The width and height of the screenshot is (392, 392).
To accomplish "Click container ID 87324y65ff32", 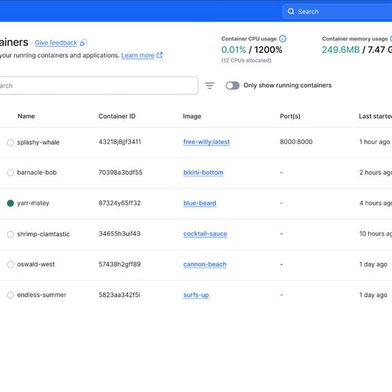I will (120, 203).
